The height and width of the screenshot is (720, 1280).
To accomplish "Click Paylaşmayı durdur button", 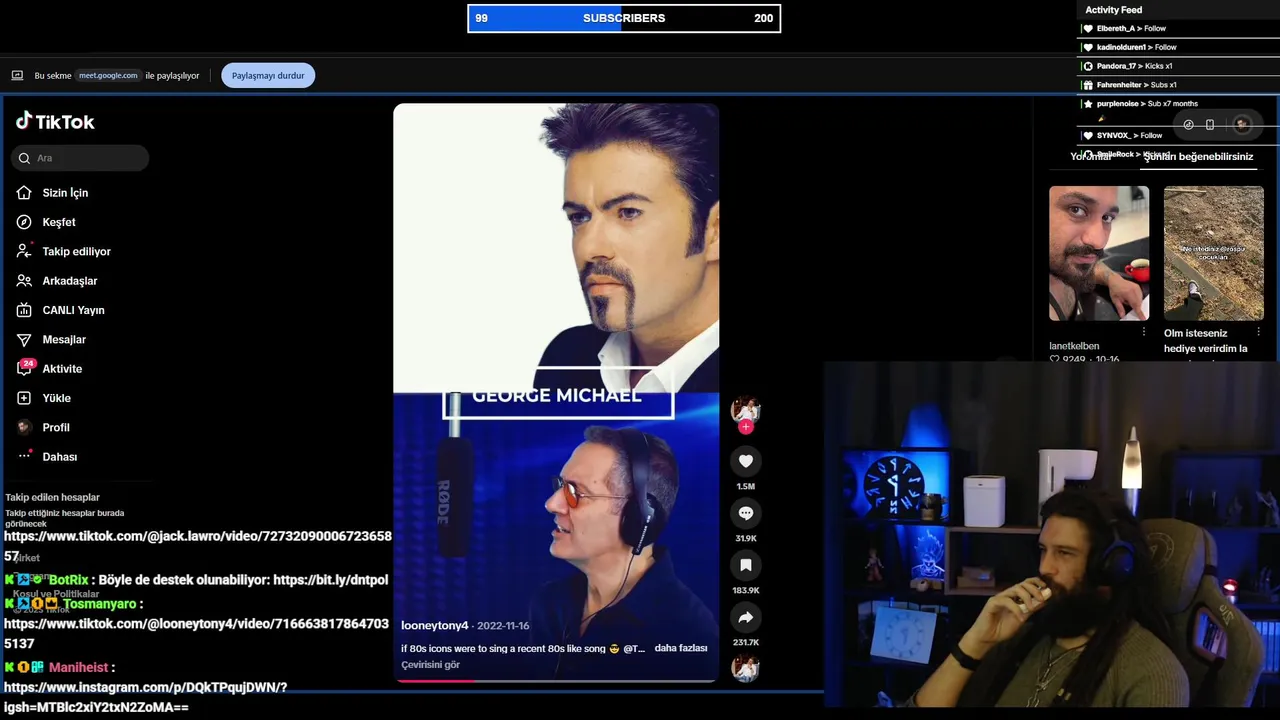I will tap(268, 75).
